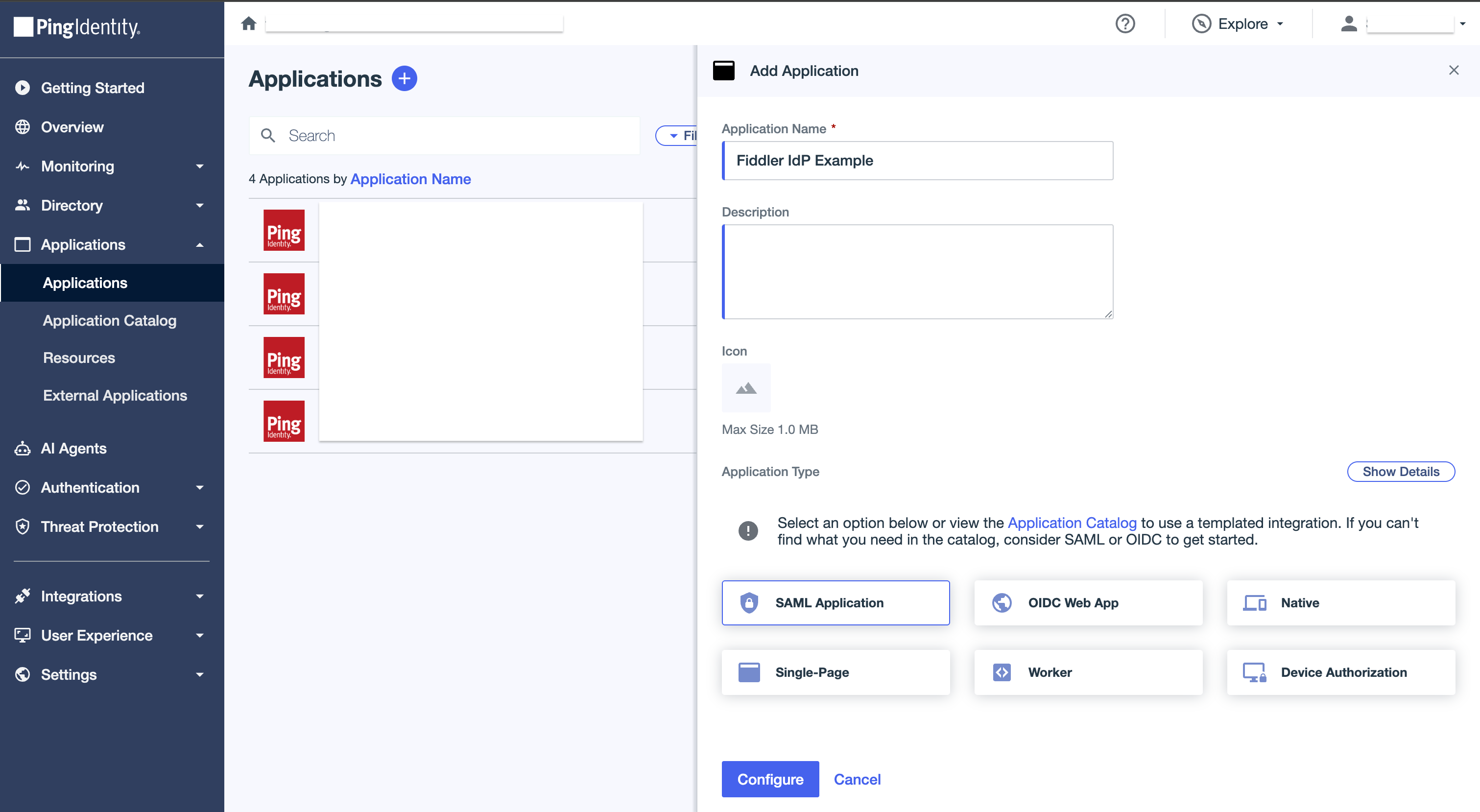Click the Explore compass icon
The width and height of the screenshot is (1480, 812).
(1201, 24)
